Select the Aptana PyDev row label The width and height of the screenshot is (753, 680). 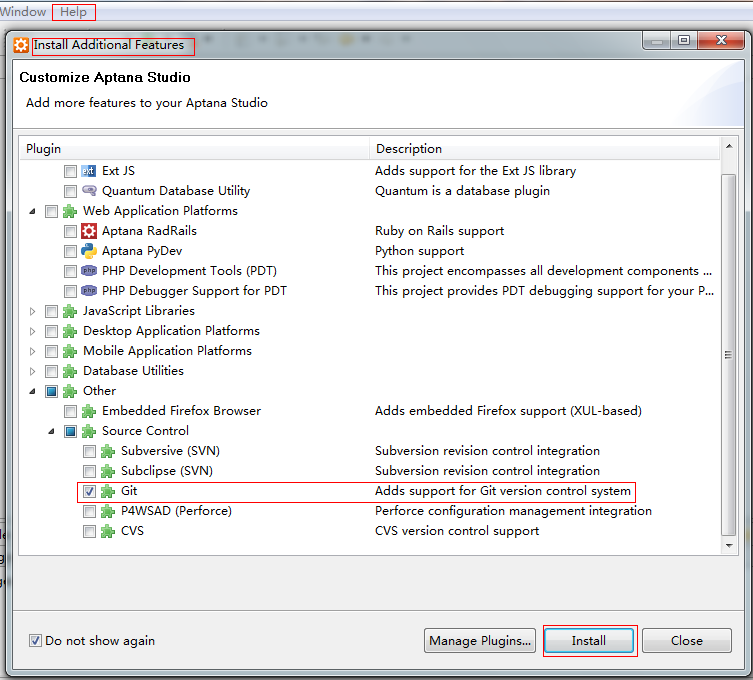(x=142, y=251)
